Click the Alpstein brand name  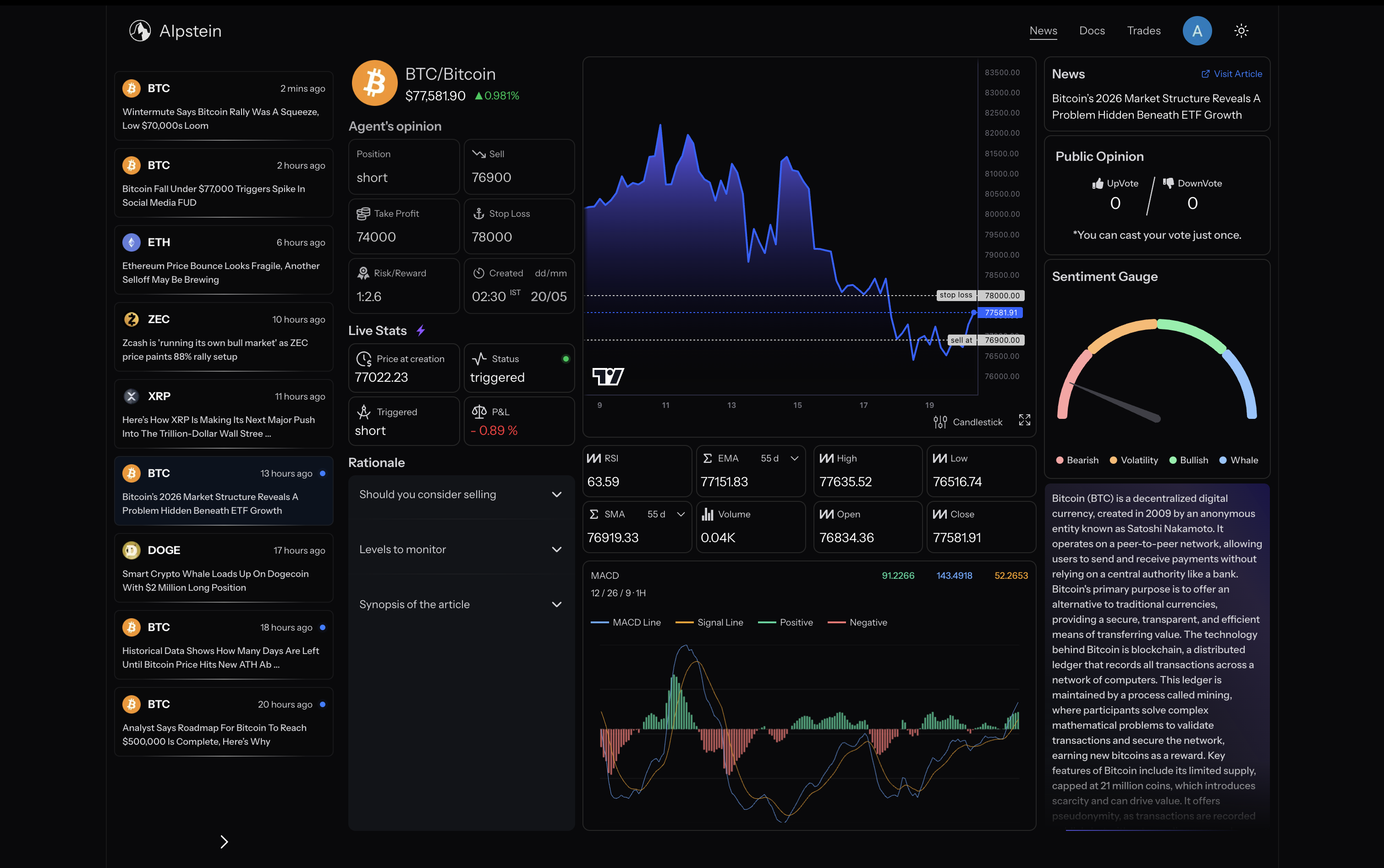190,31
